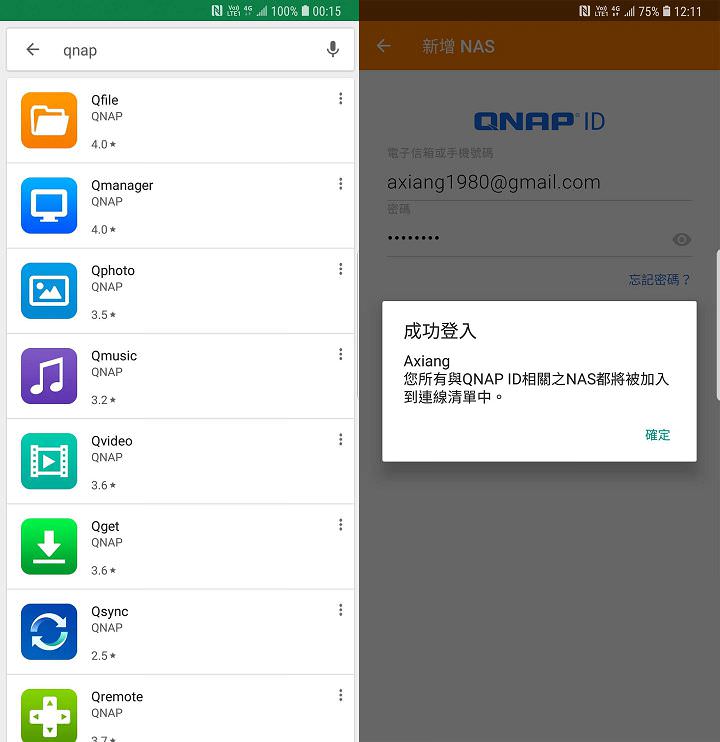Image resolution: width=720 pixels, height=742 pixels.
Task: Open the Qphoto picture app icon
Action: click(x=49, y=291)
